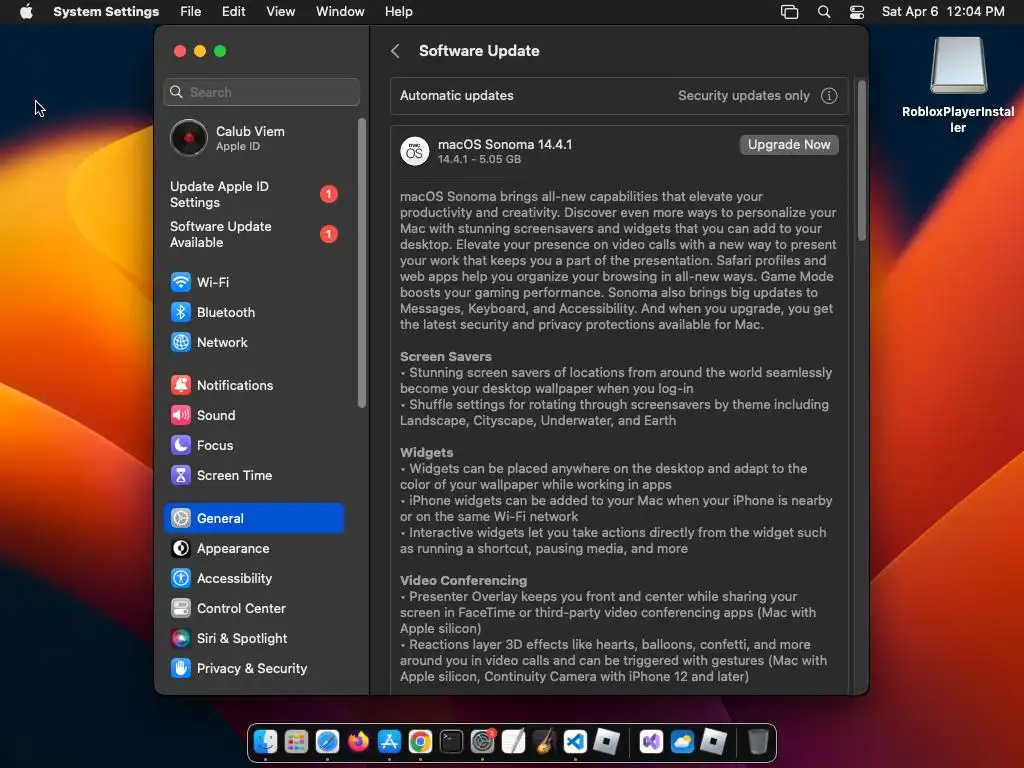Click the Widgets heading
Viewport: 1024px width, 768px height.
coord(426,453)
